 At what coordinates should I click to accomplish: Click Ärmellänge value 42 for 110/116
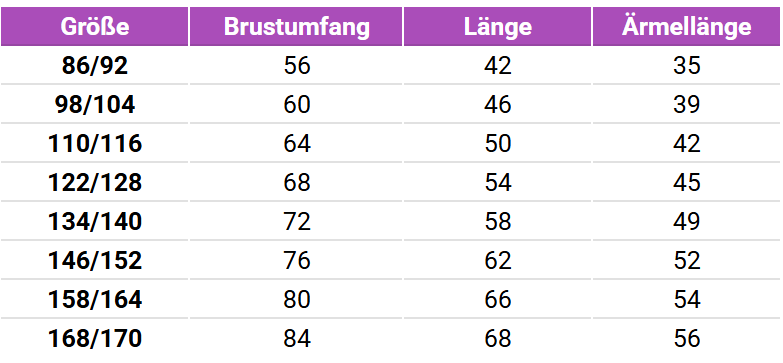(687, 144)
